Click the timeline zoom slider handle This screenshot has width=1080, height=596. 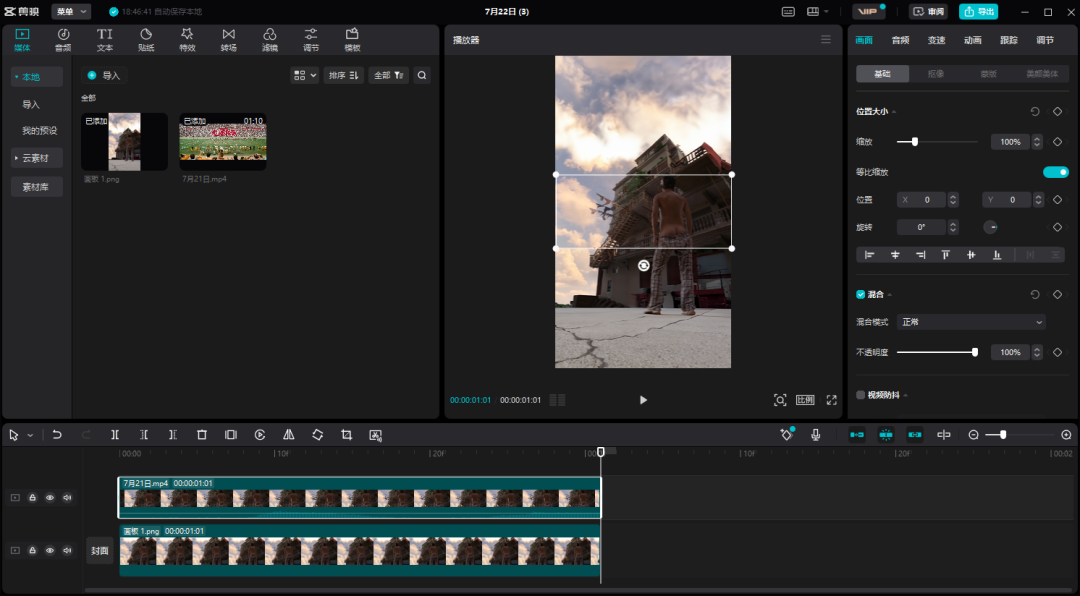pos(1003,435)
